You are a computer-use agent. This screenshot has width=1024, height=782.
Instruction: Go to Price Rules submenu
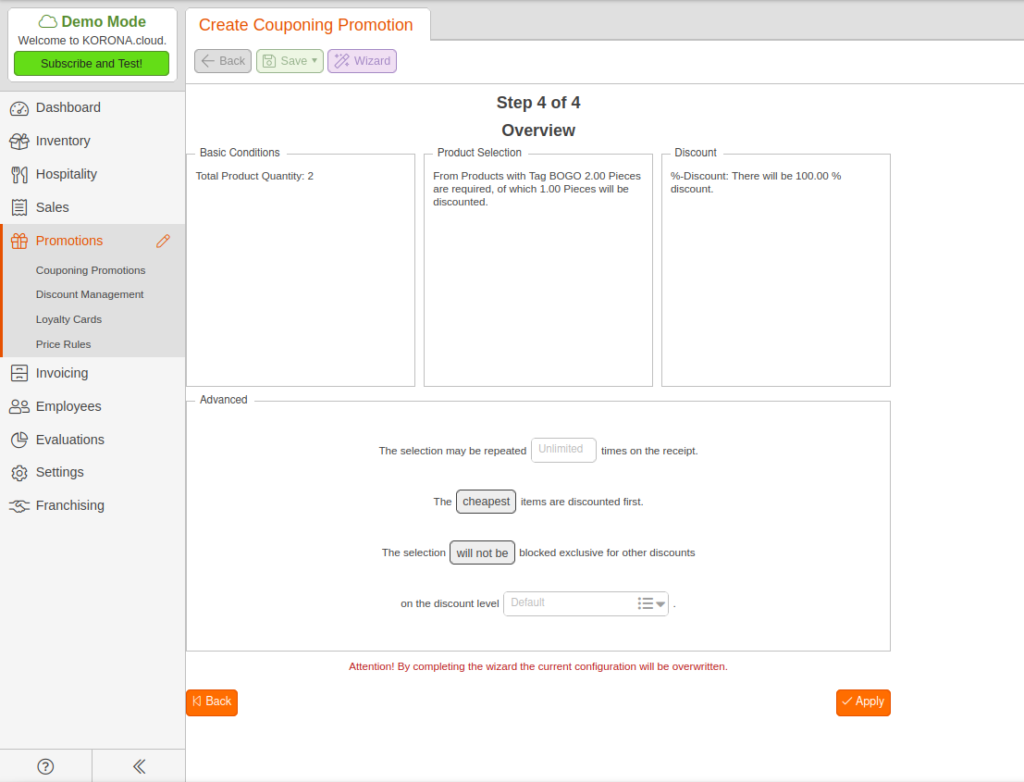pos(63,344)
